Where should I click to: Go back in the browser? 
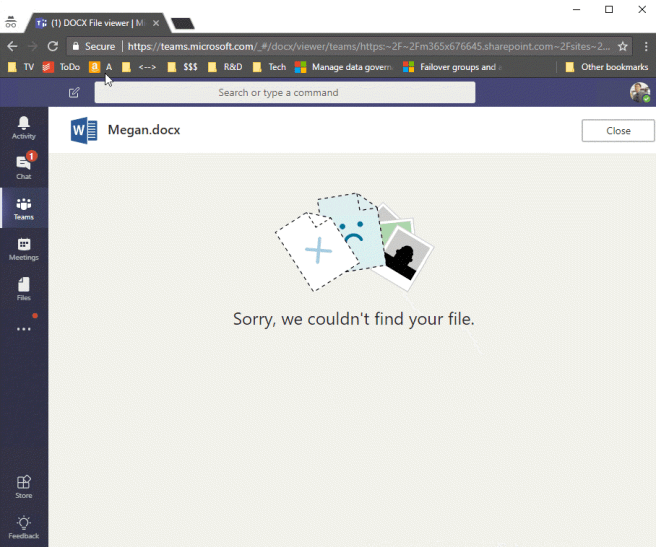click(13, 46)
